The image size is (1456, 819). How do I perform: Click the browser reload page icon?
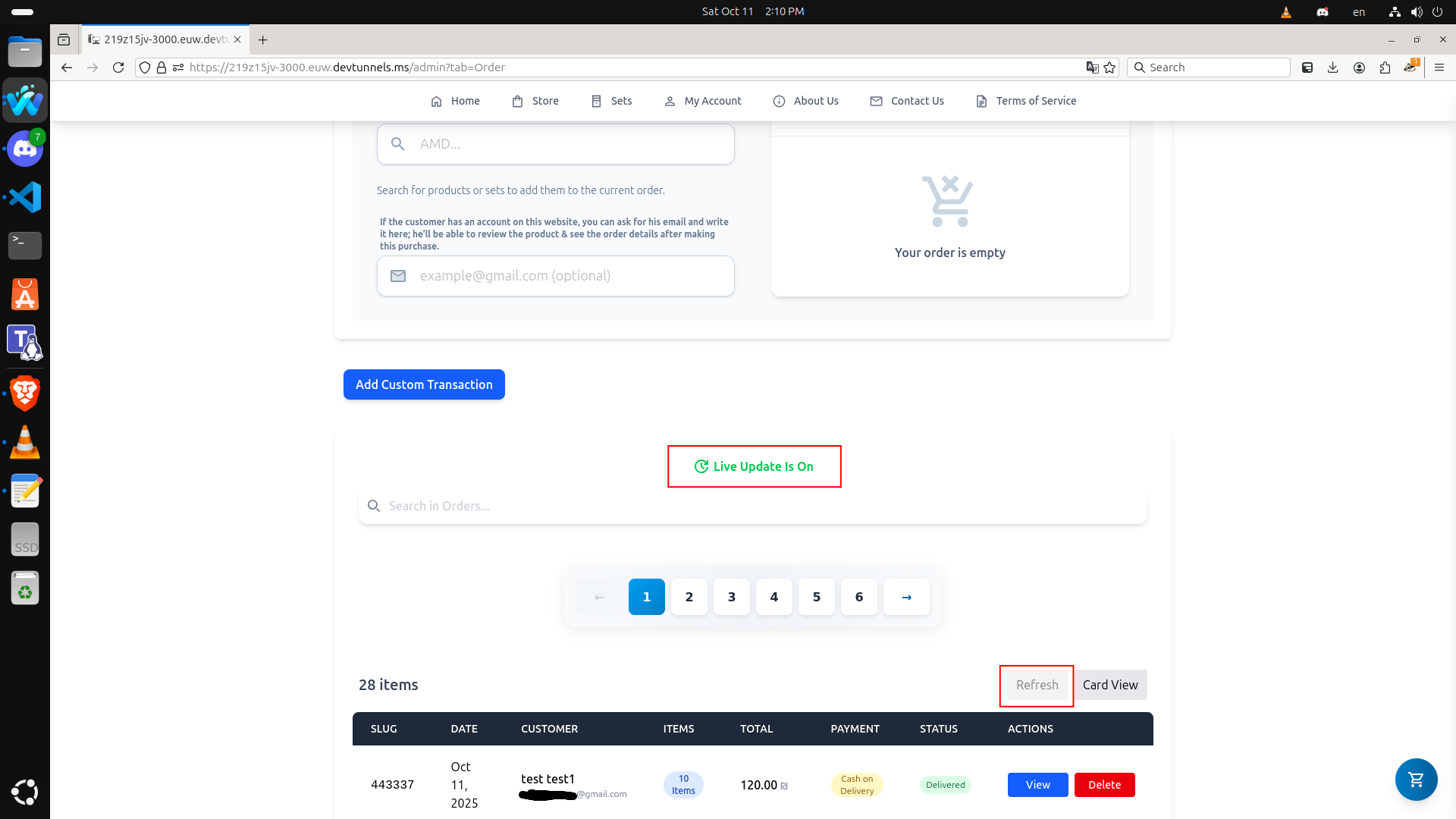pyautogui.click(x=118, y=67)
